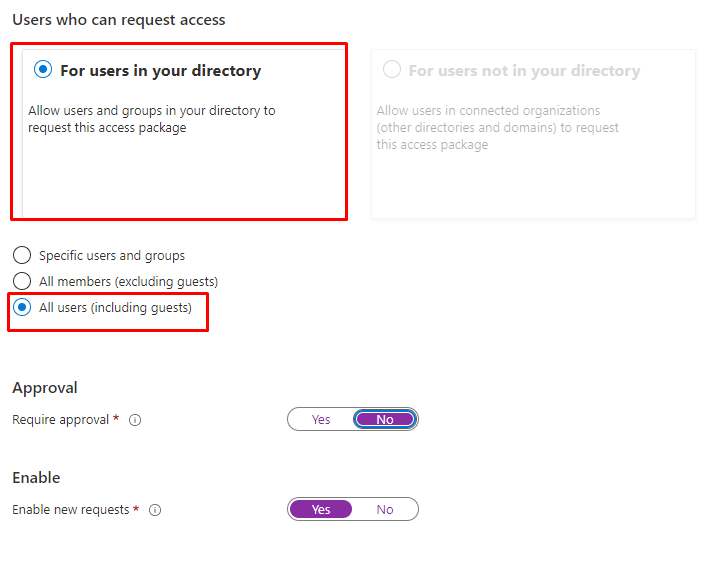Image resolution: width=714 pixels, height=562 pixels.
Task: Choose the "Specific users and groups" option
Action: 22,256
